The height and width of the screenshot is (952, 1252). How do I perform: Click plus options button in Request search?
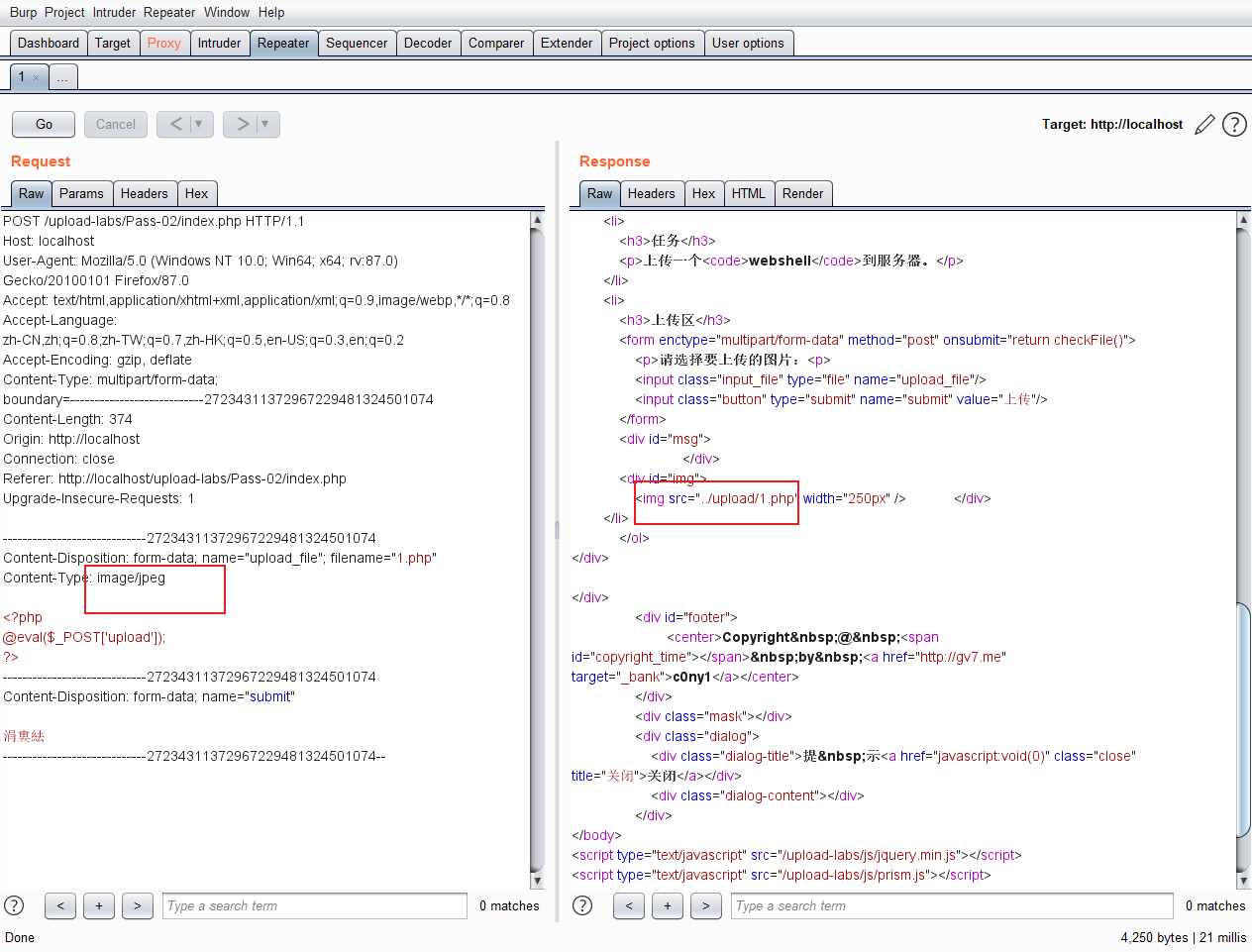99,905
